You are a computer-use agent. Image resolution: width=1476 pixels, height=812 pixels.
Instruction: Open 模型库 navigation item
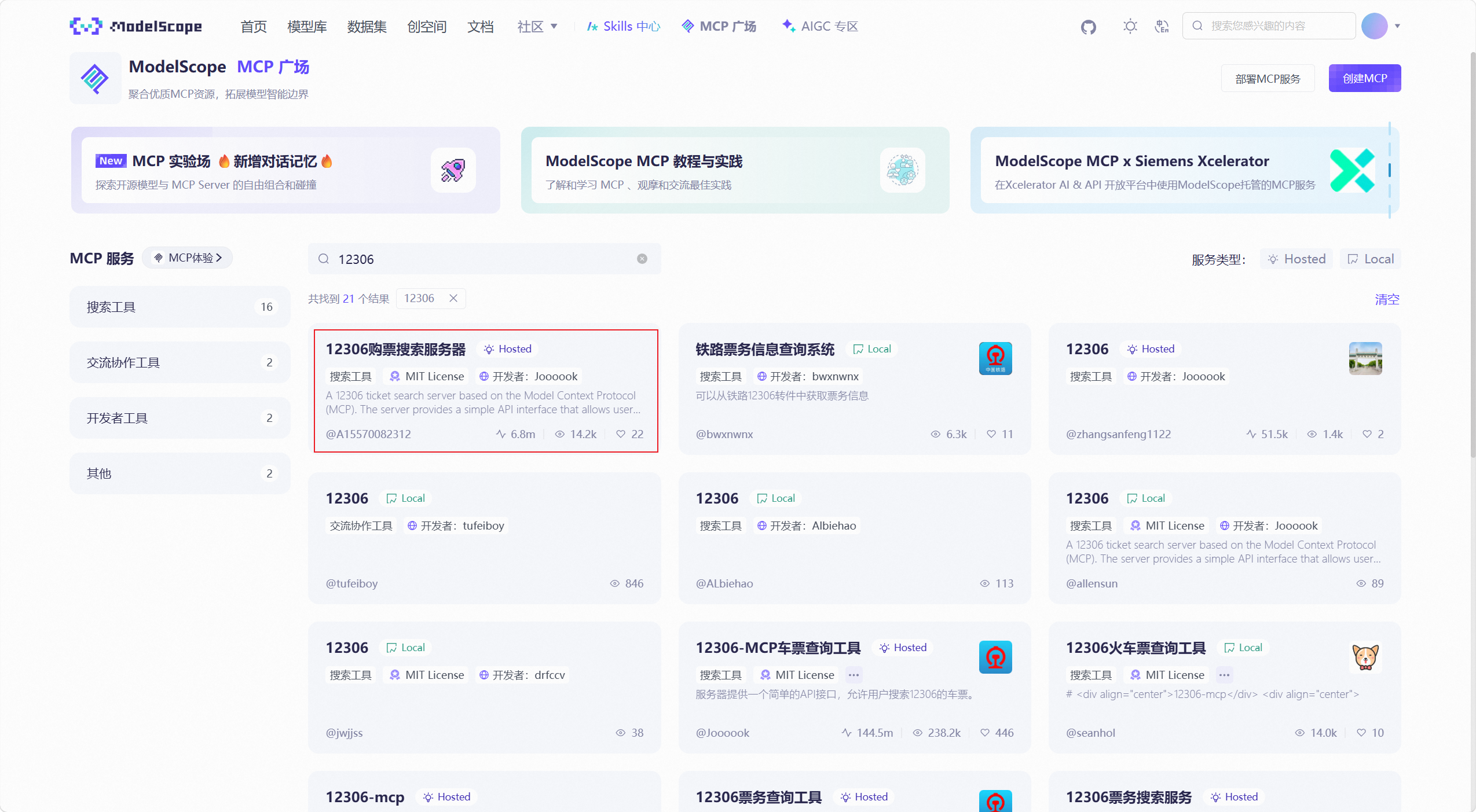[x=307, y=26]
